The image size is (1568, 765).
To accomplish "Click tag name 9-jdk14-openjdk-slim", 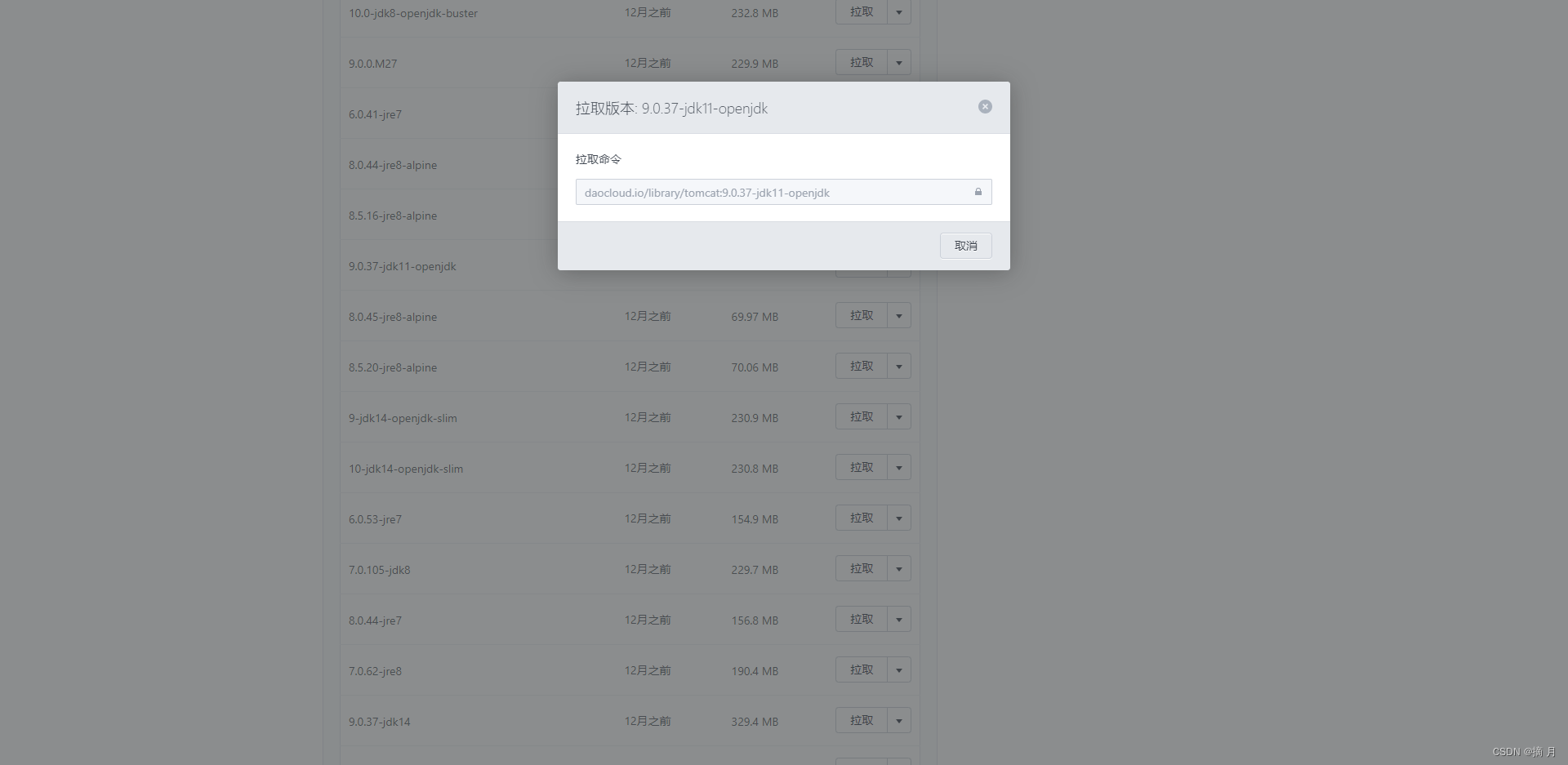I will (403, 418).
